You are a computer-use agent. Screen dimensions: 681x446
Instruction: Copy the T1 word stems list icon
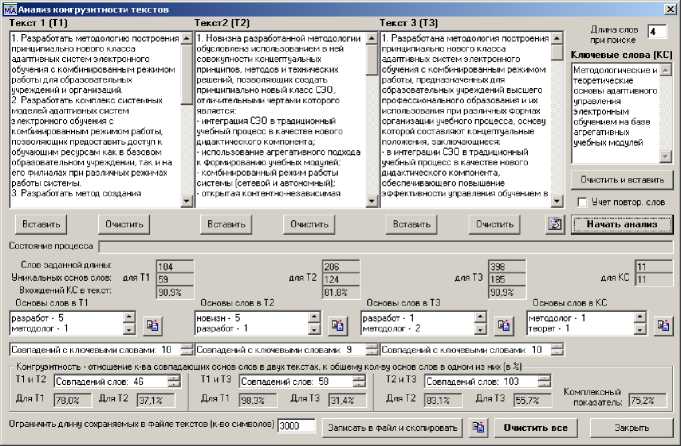pos(152,325)
